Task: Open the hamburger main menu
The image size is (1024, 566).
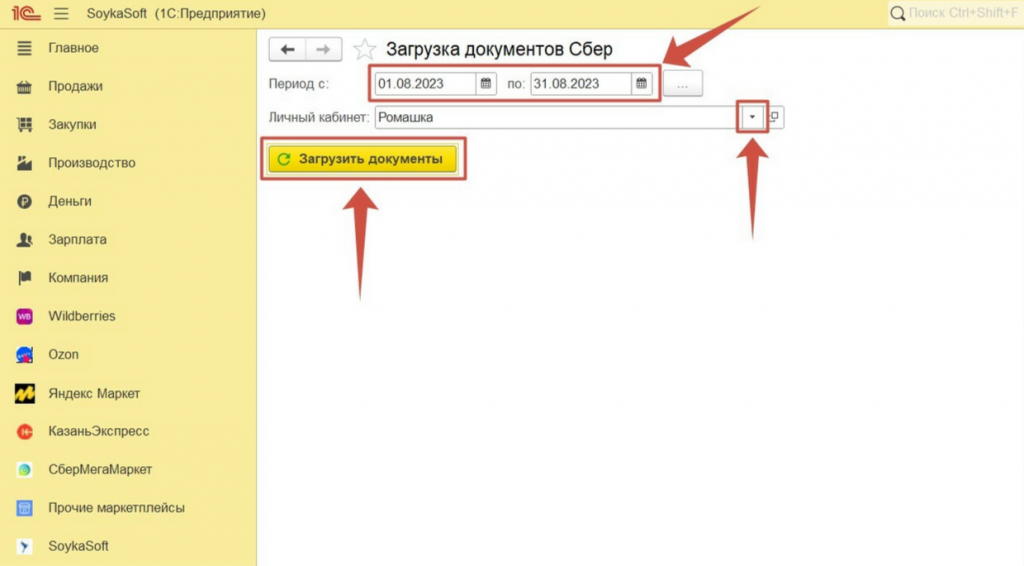Action: (x=61, y=13)
